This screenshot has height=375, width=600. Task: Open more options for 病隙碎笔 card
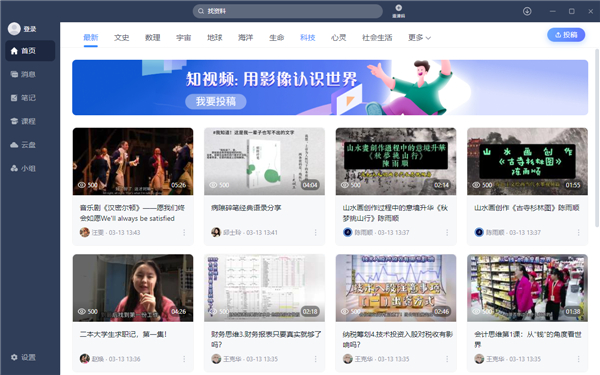[315, 232]
